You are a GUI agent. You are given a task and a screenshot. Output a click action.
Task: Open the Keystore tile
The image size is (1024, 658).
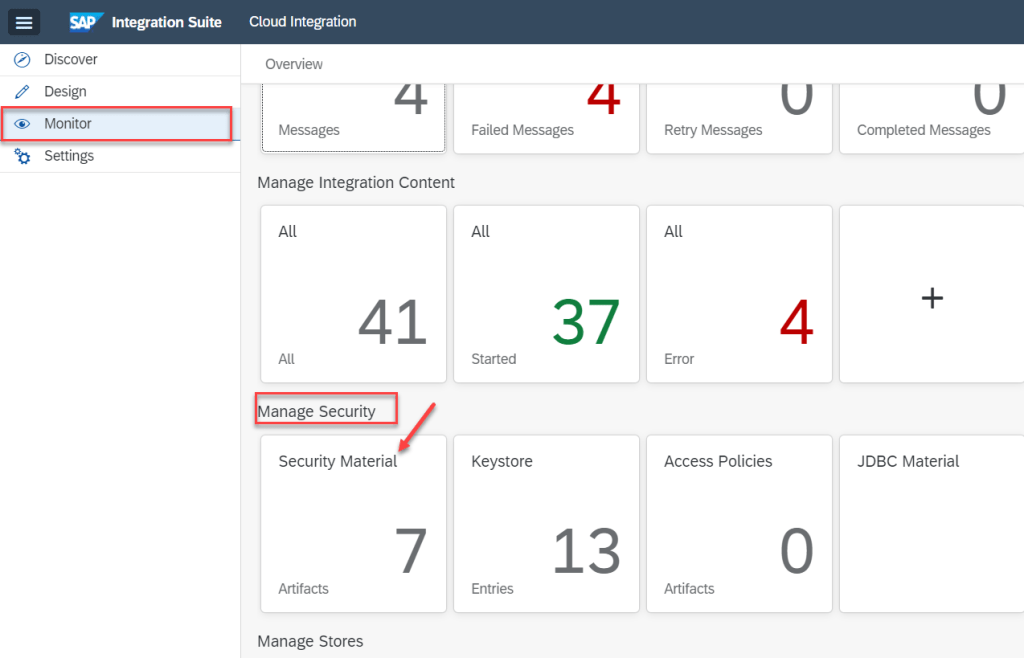(x=546, y=523)
